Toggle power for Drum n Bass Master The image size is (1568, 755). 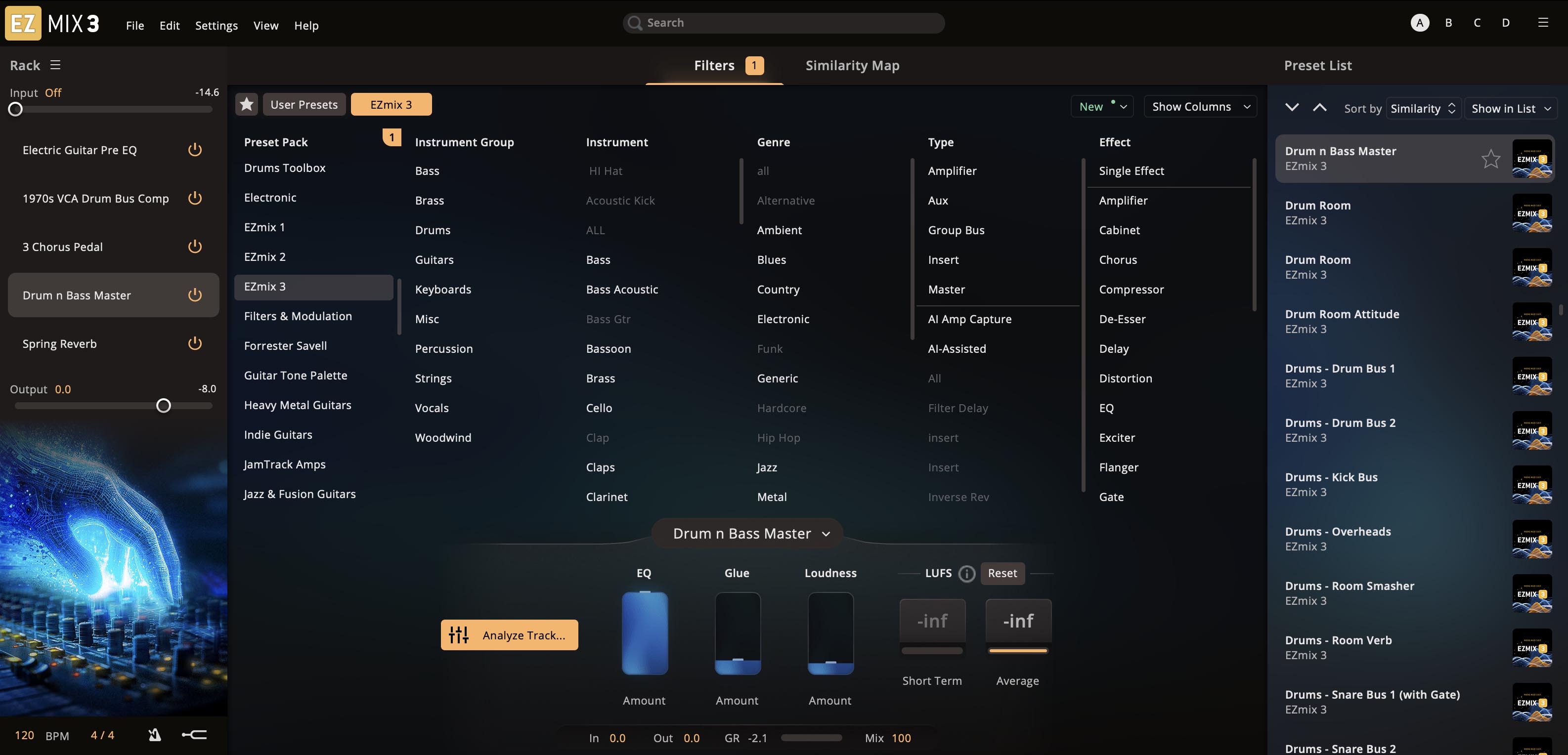195,295
